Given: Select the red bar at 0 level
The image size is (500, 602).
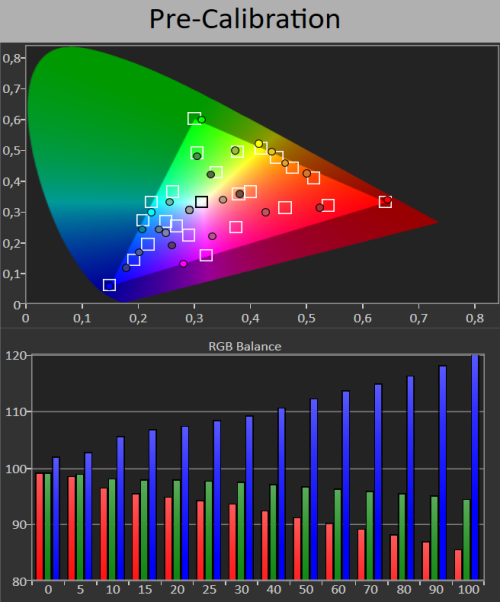Looking at the screenshot, I should click(40, 526).
